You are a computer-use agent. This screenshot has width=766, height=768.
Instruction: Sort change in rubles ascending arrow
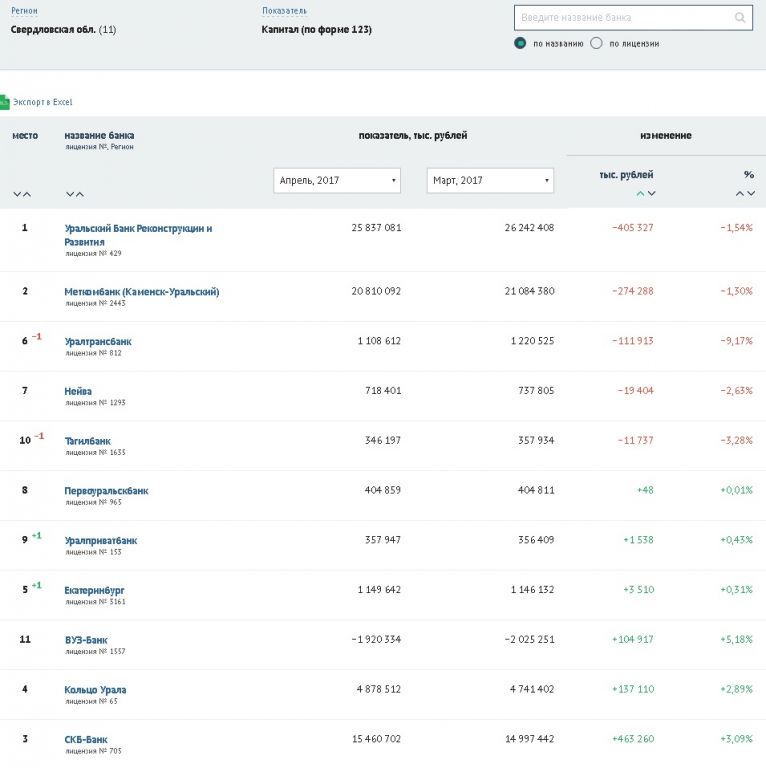[640, 193]
